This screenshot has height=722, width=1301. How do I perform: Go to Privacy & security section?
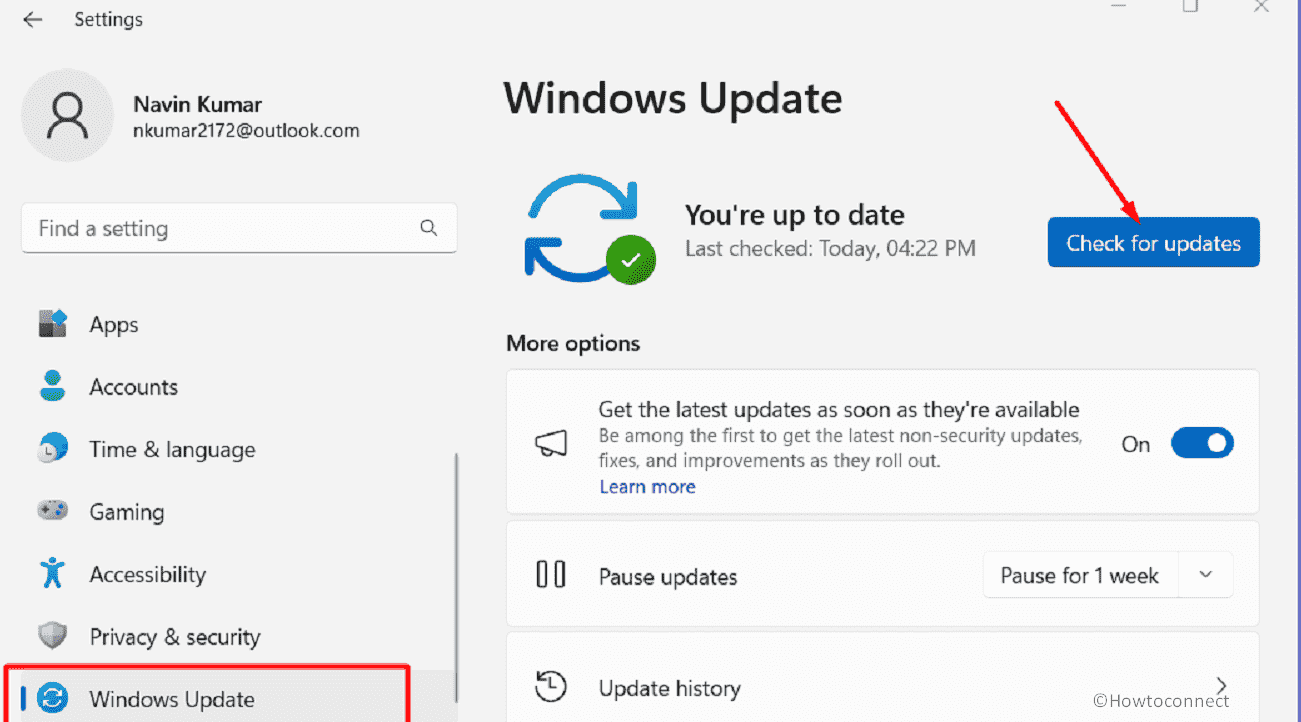click(x=174, y=637)
